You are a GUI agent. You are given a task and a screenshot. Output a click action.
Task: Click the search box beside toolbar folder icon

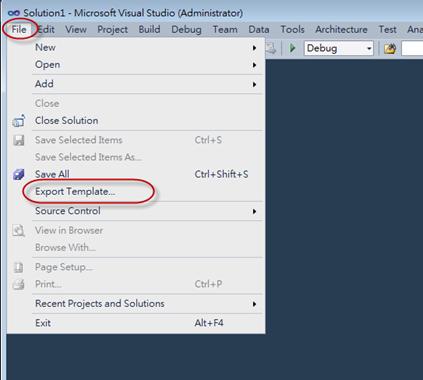pos(412,49)
